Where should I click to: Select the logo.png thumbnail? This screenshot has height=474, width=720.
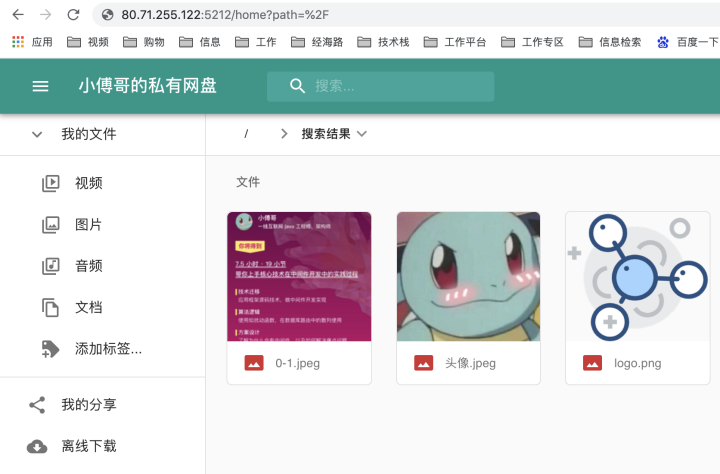638,276
